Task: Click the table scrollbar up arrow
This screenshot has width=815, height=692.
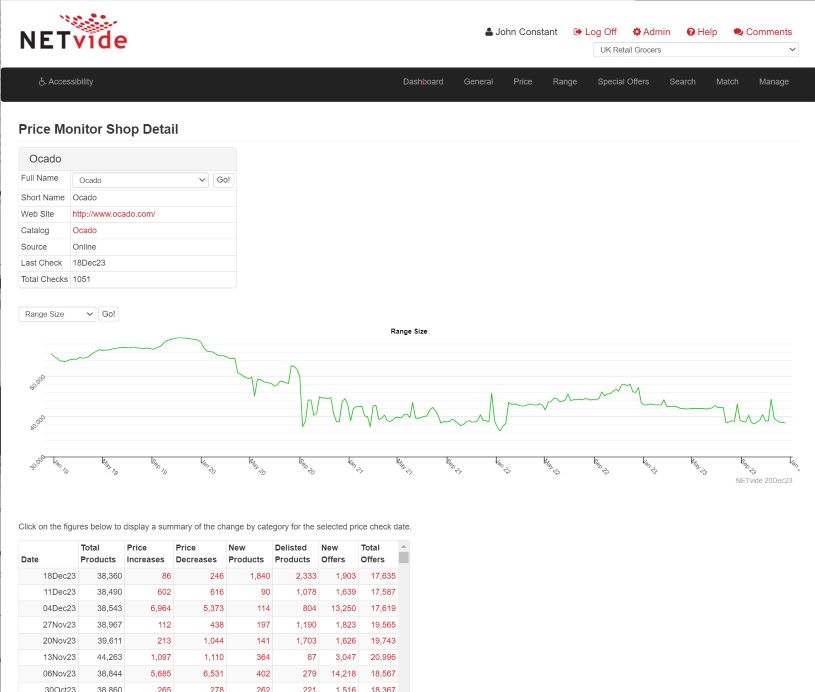Action: pos(403,546)
